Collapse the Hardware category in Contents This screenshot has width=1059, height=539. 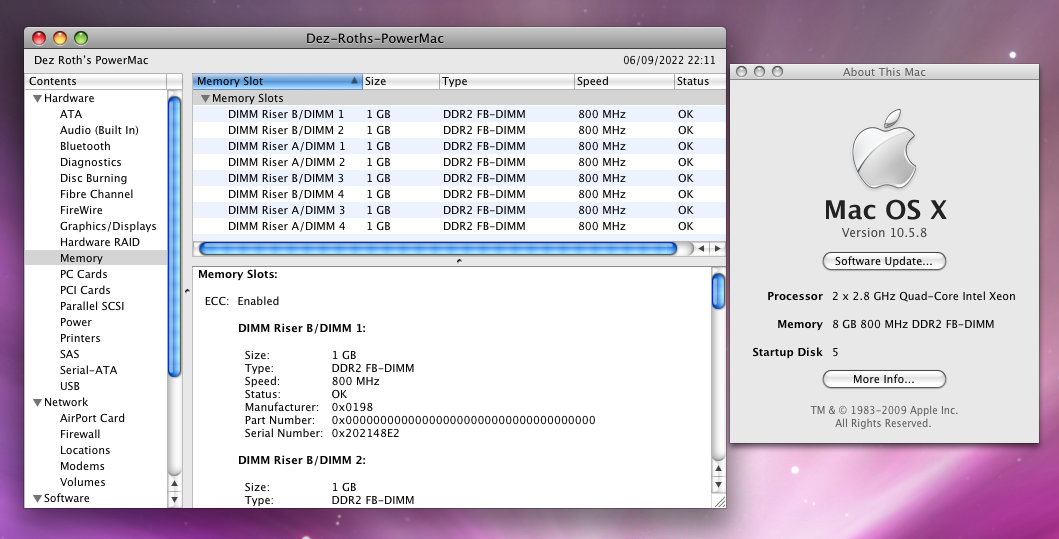tap(37, 99)
